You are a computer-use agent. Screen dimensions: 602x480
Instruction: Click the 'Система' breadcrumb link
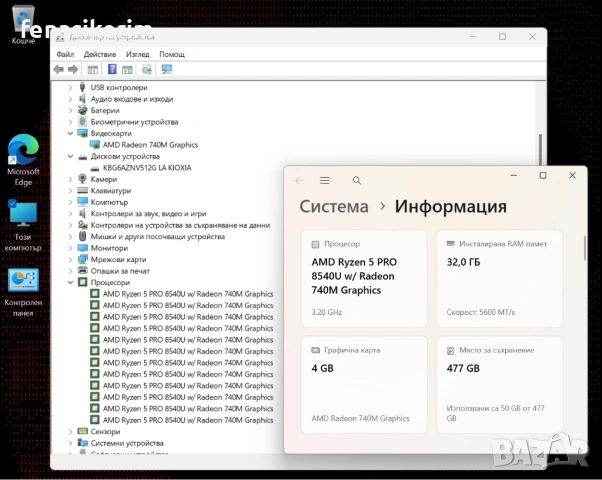click(x=334, y=207)
